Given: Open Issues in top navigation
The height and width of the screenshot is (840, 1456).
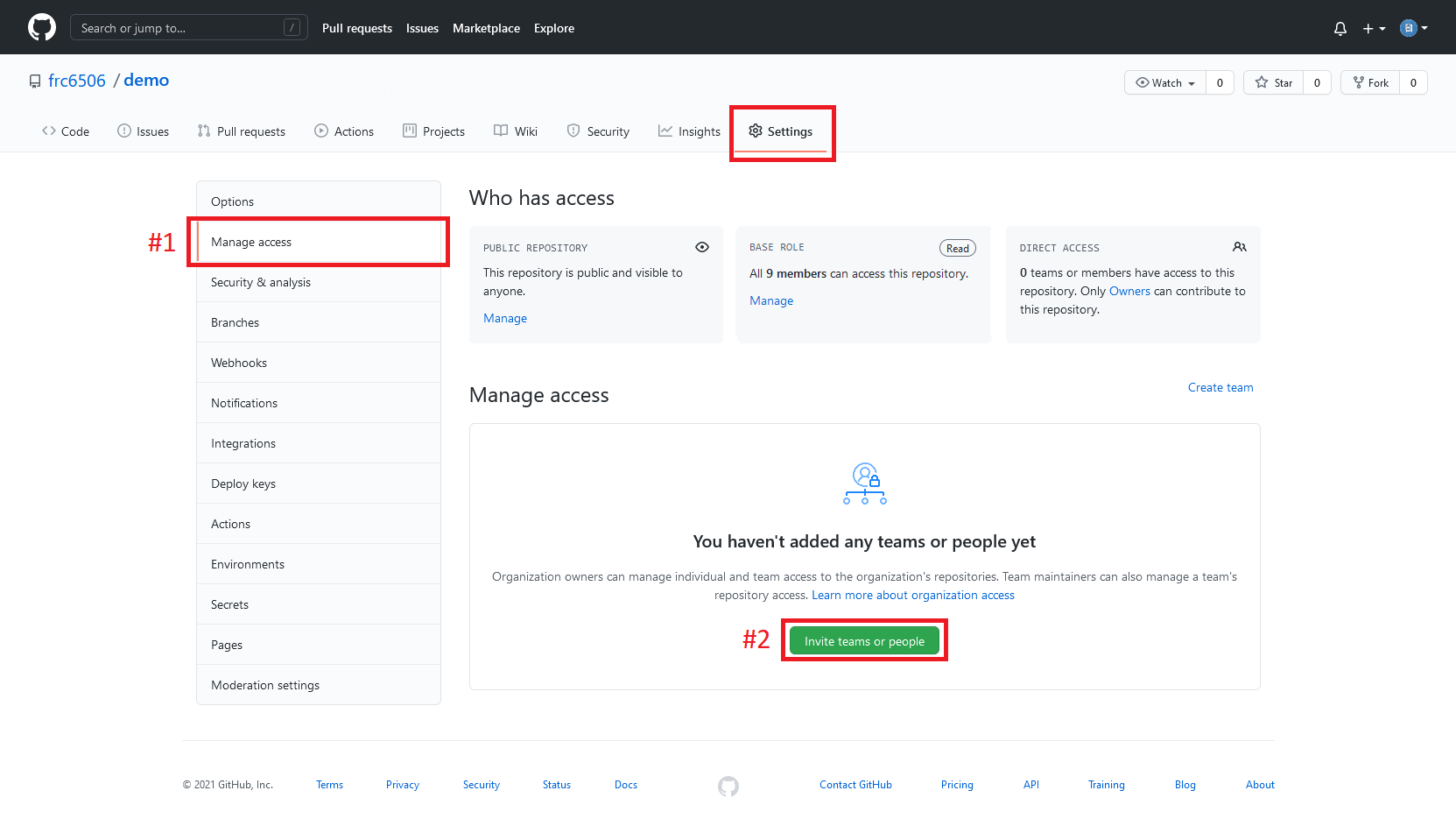Looking at the screenshot, I should (x=422, y=28).
